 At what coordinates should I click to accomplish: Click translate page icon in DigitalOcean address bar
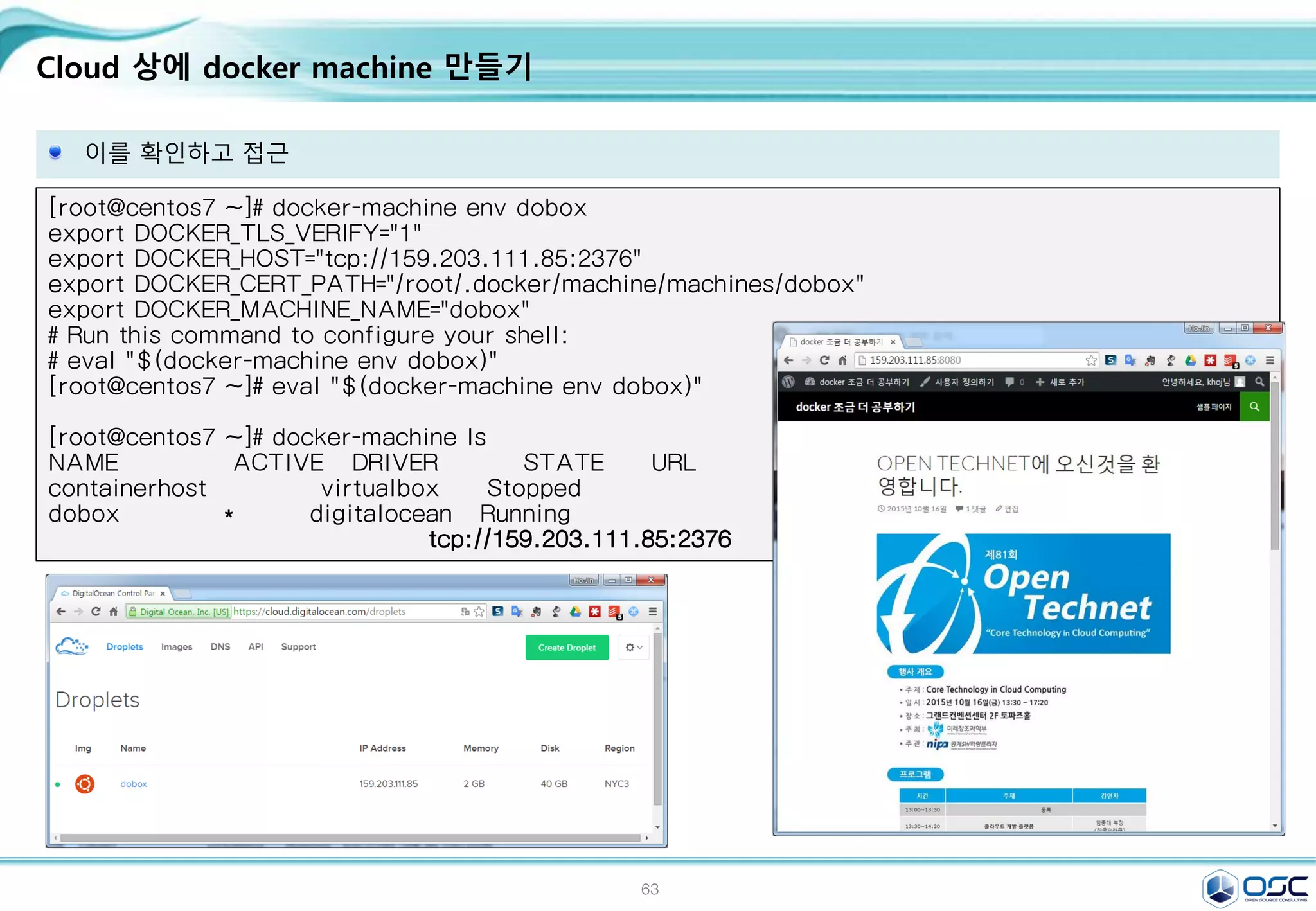pyautogui.click(x=465, y=612)
